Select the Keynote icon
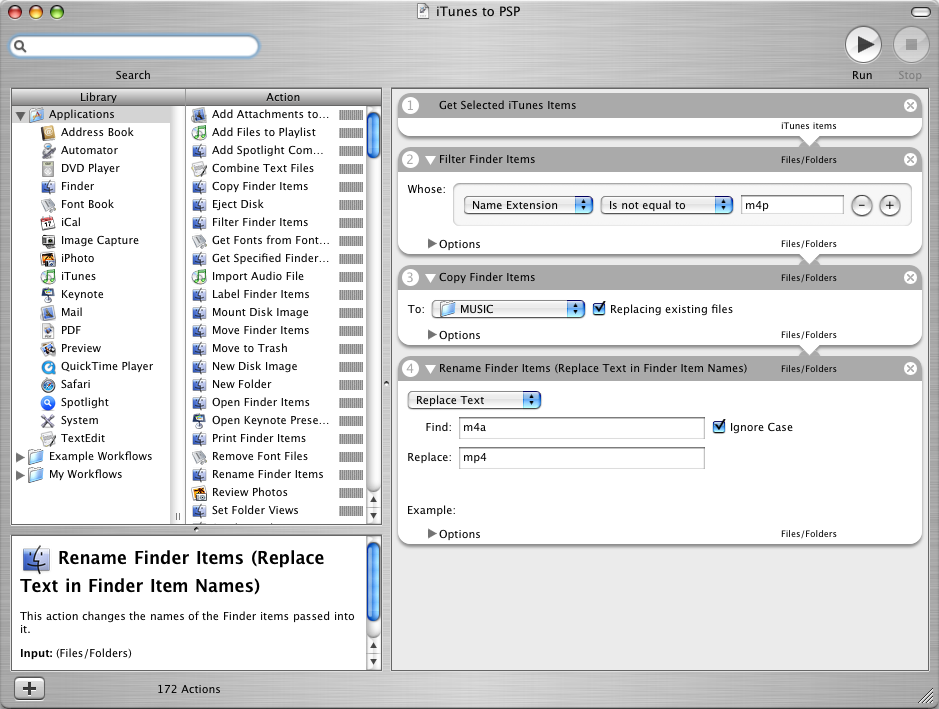The height and width of the screenshot is (709, 939). tap(48, 294)
